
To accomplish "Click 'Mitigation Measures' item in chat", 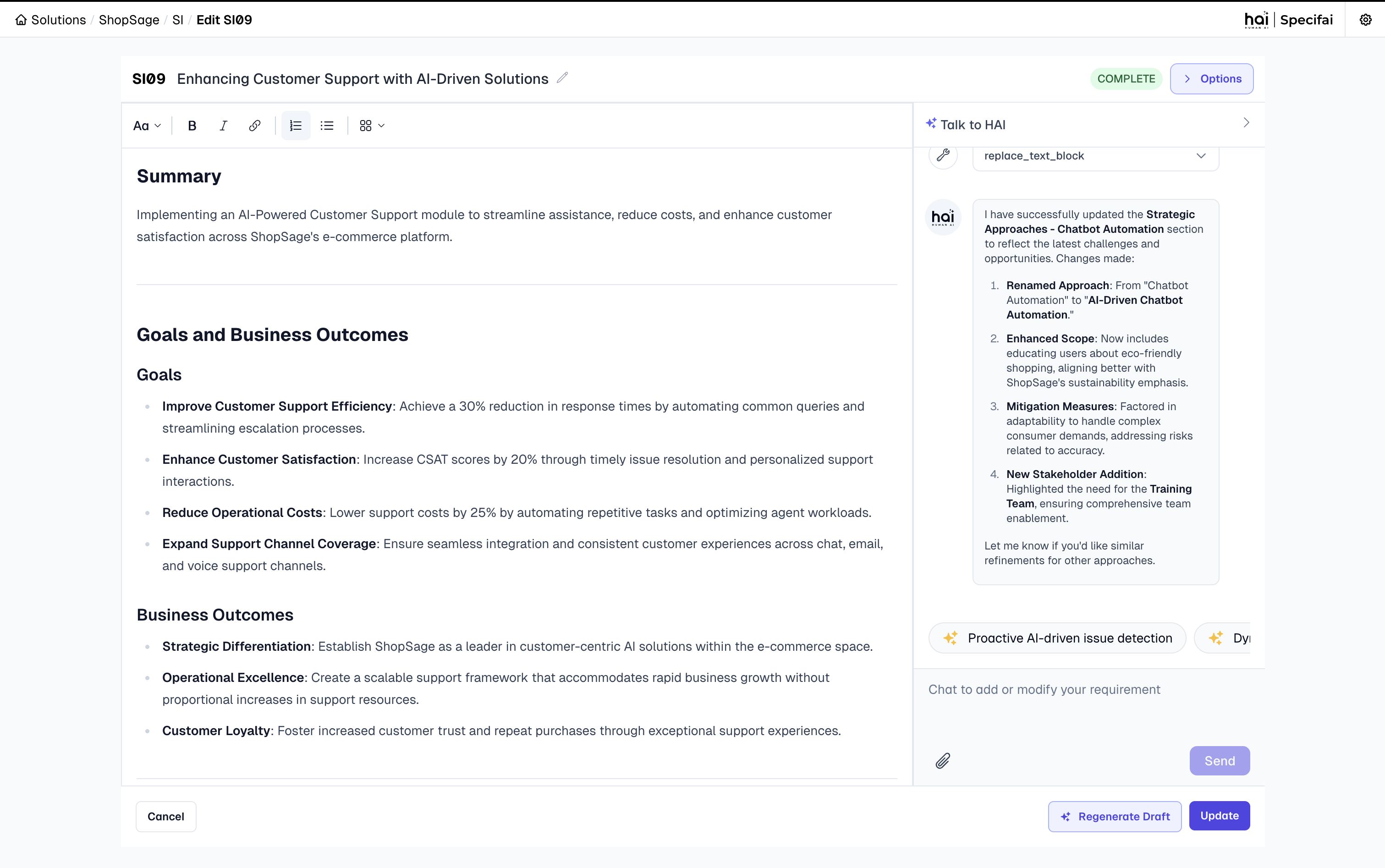I will click(1060, 407).
